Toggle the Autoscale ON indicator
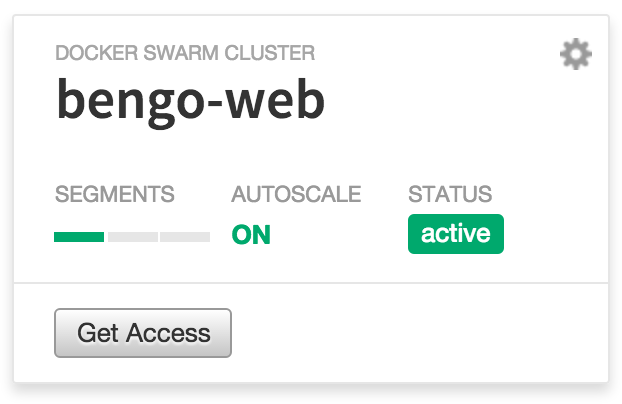The width and height of the screenshot is (622, 404). click(251, 235)
